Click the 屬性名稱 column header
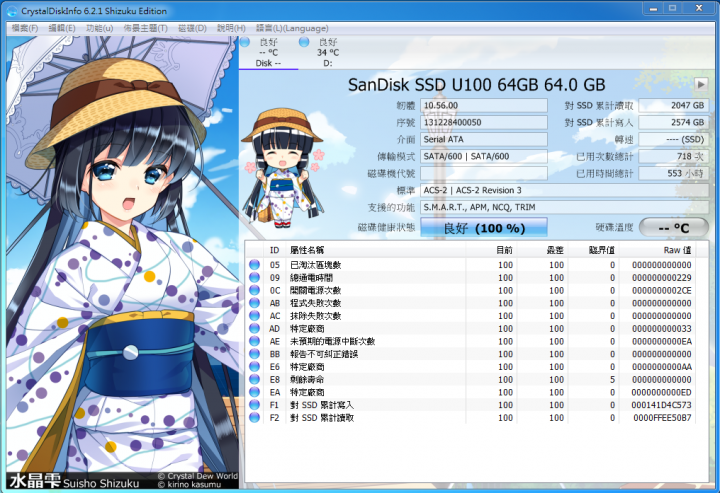 (x=376, y=250)
